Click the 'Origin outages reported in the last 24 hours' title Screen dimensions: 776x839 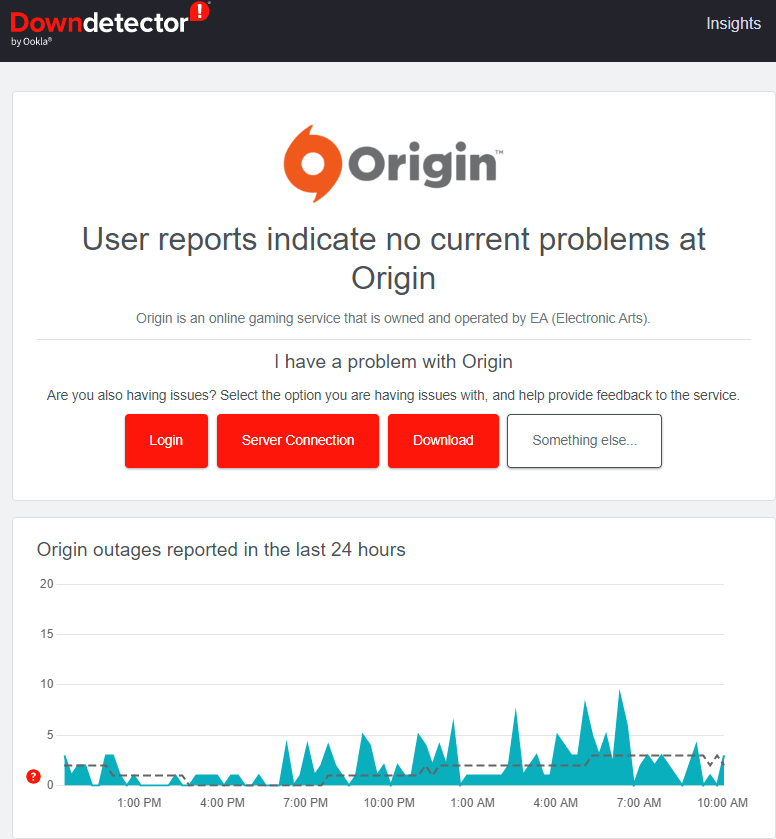pos(221,550)
